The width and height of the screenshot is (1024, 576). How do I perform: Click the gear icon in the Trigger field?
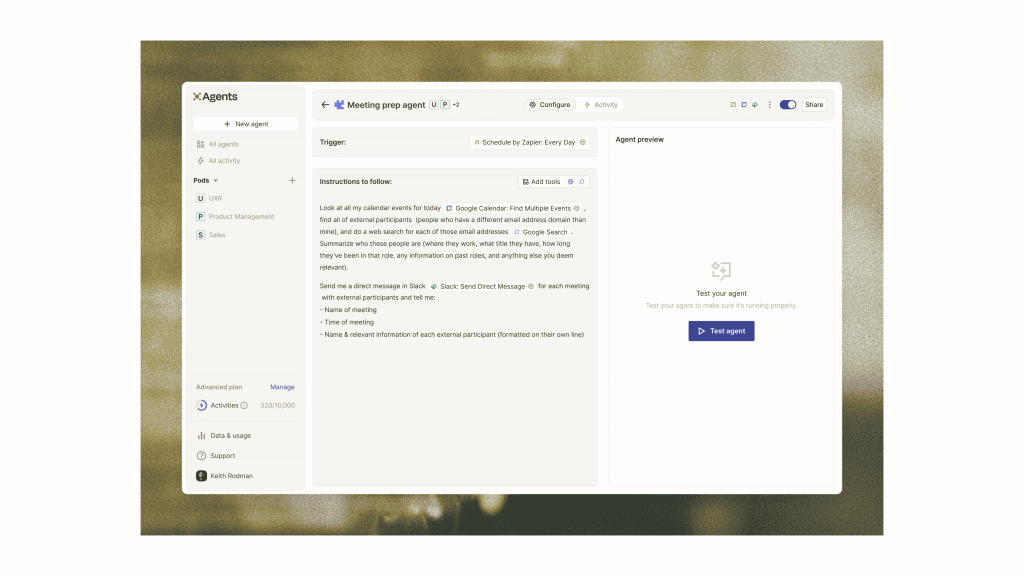tap(583, 143)
